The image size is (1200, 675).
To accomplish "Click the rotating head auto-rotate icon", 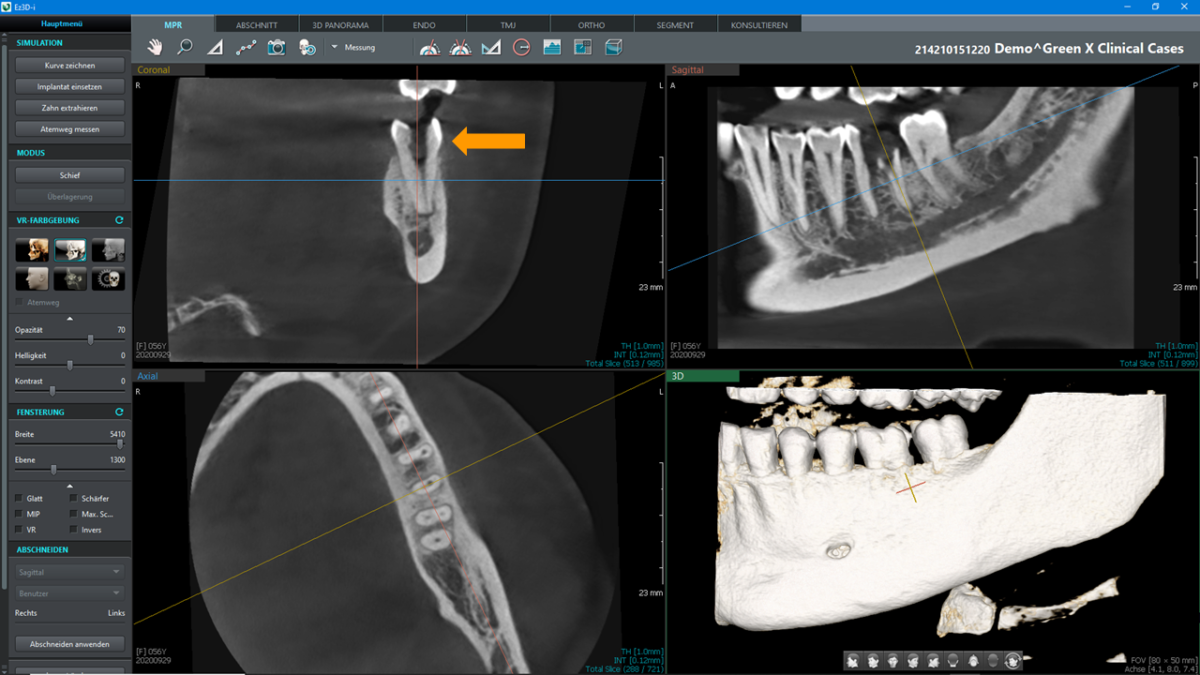I will [x=1013, y=661].
